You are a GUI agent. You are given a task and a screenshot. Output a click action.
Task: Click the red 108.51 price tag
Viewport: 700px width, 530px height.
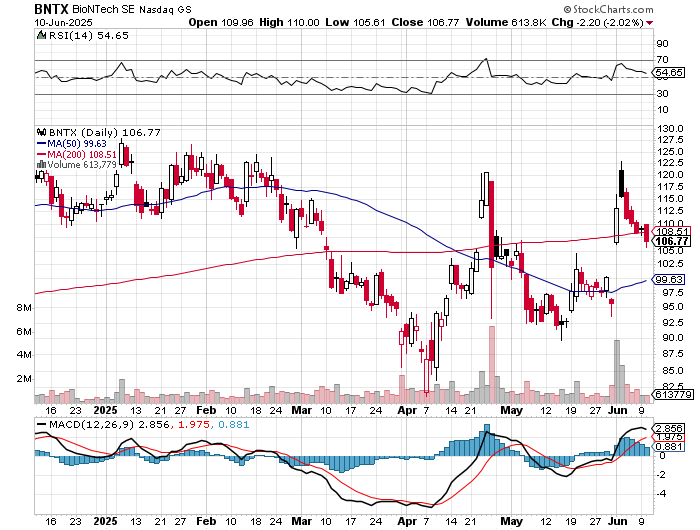coord(671,231)
